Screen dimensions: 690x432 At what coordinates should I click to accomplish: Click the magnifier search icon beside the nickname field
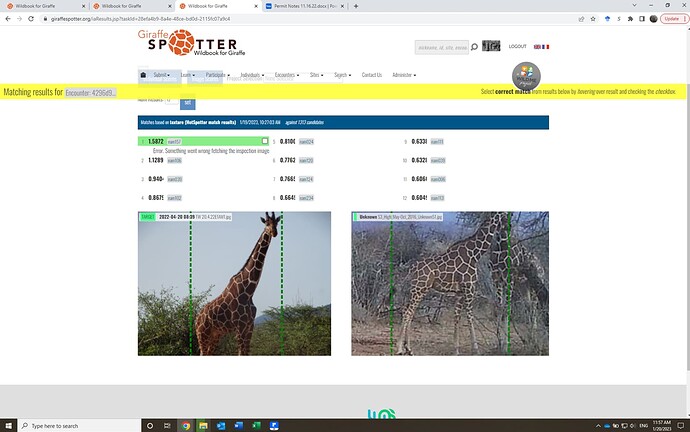pos(474,47)
